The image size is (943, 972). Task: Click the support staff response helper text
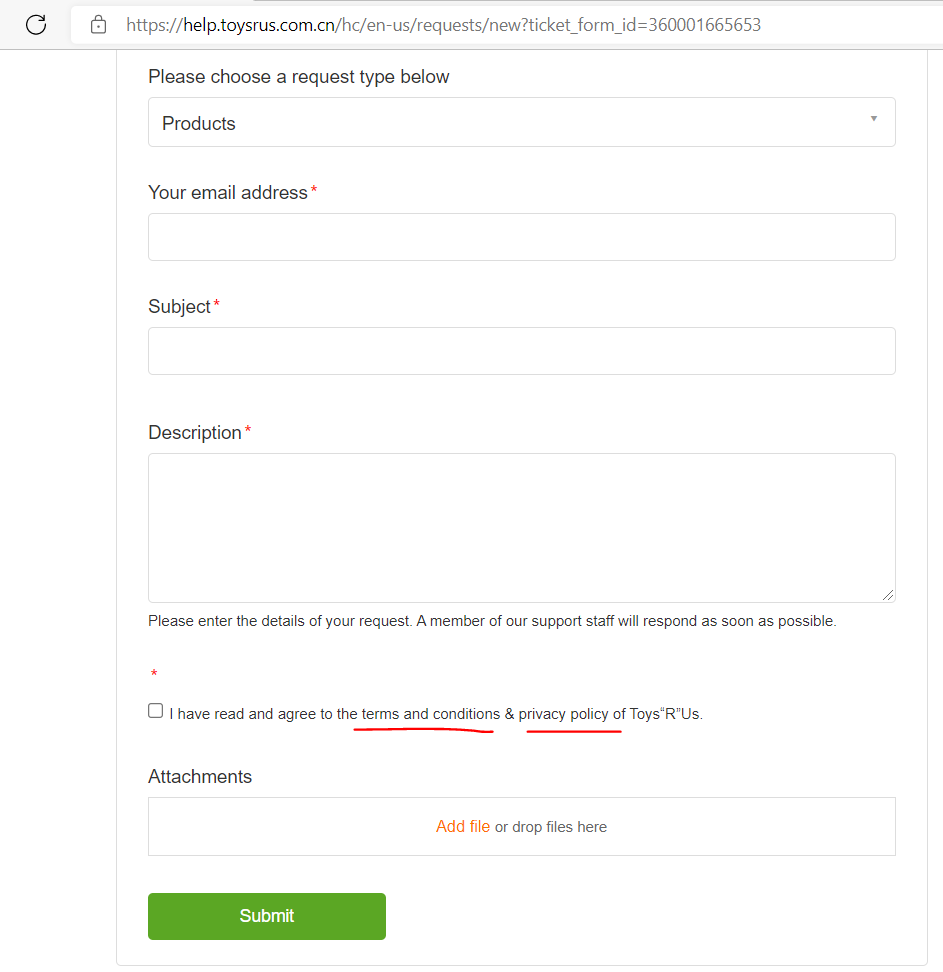coord(491,620)
